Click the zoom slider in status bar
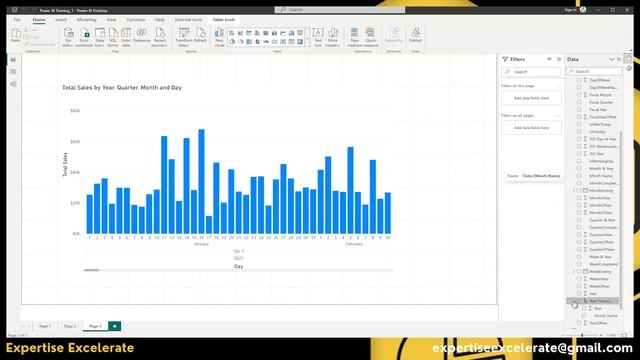 pyautogui.click(x=582, y=335)
